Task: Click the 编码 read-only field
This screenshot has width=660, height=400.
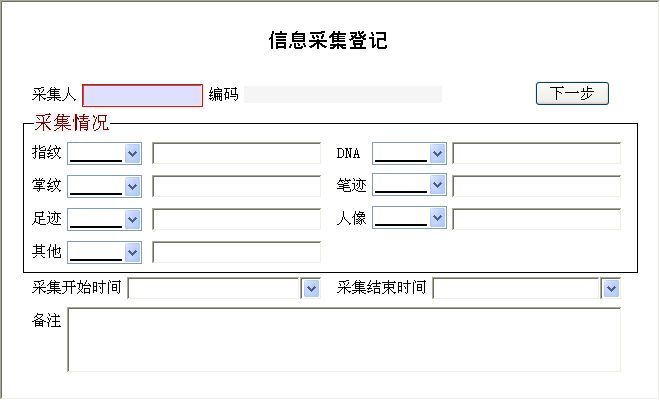Action: (343, 94)
